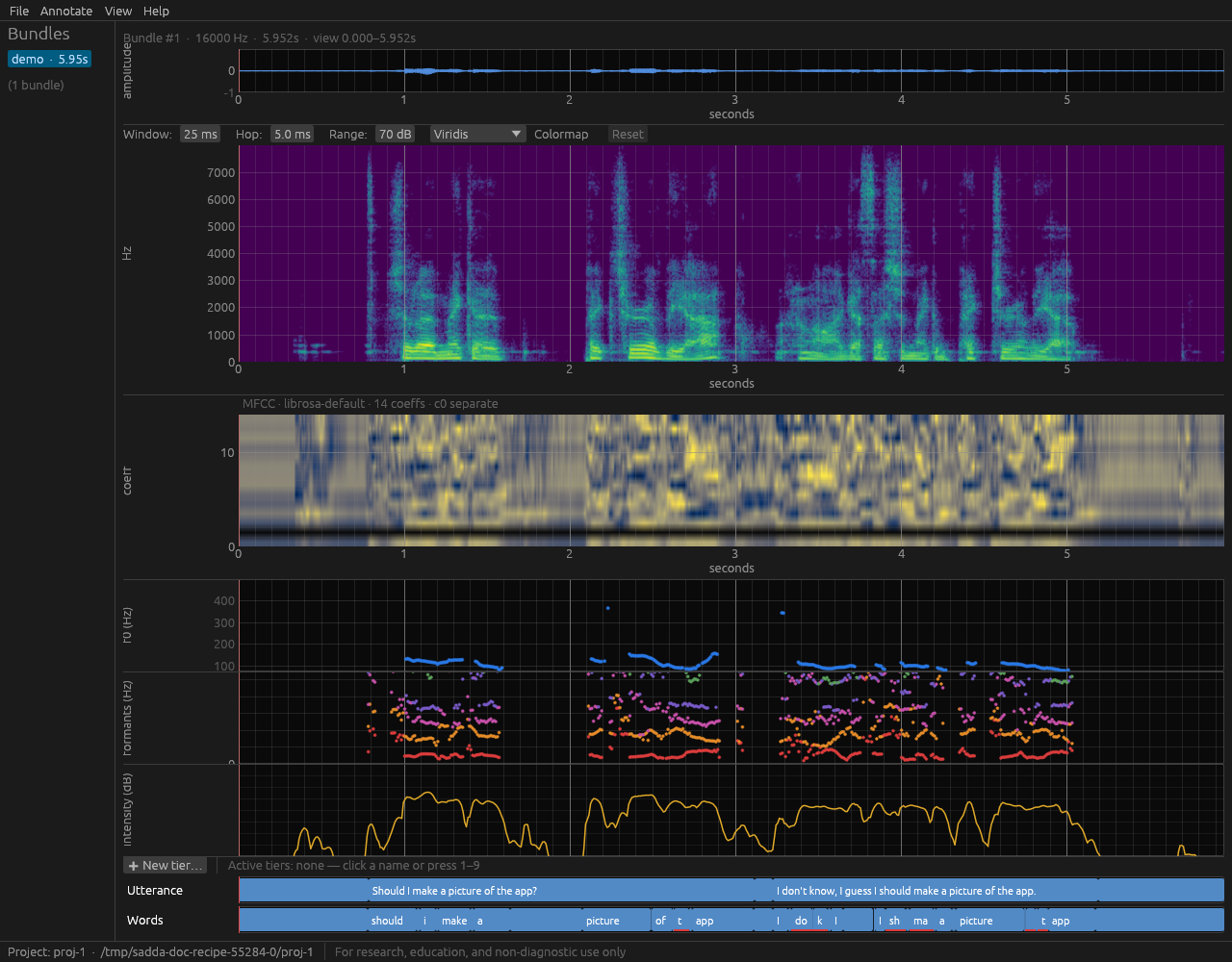Select the "do" word segment
The width and height of the screenshot is (1232, 962).
[802, 921]
